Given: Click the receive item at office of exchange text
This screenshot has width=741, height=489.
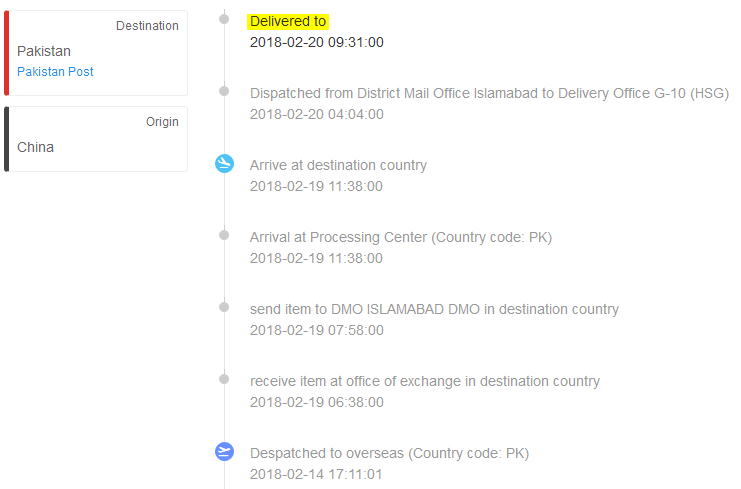Looking at the screenshot, I should (x=425, y=381).
